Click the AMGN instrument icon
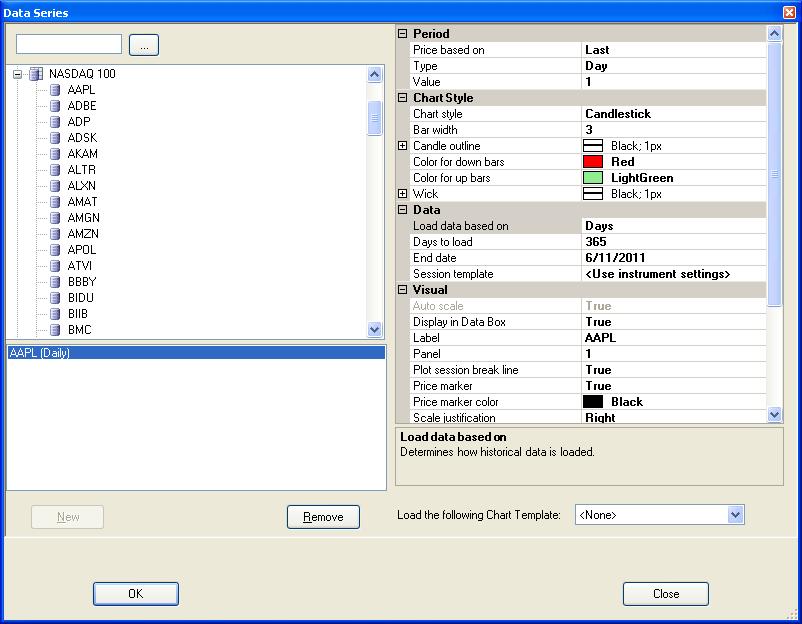 click(55, 218)
